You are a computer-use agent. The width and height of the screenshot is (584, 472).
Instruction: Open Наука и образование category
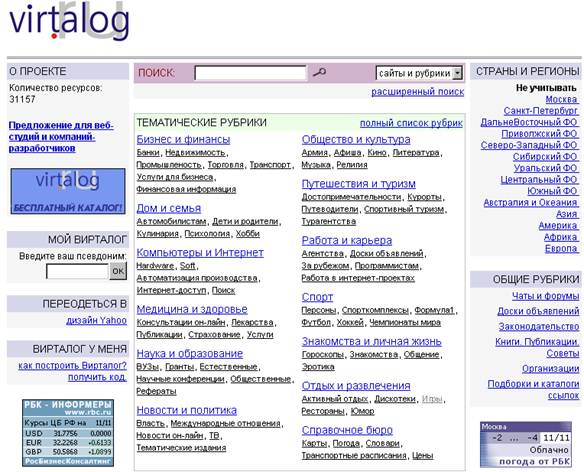click(190, 353)
